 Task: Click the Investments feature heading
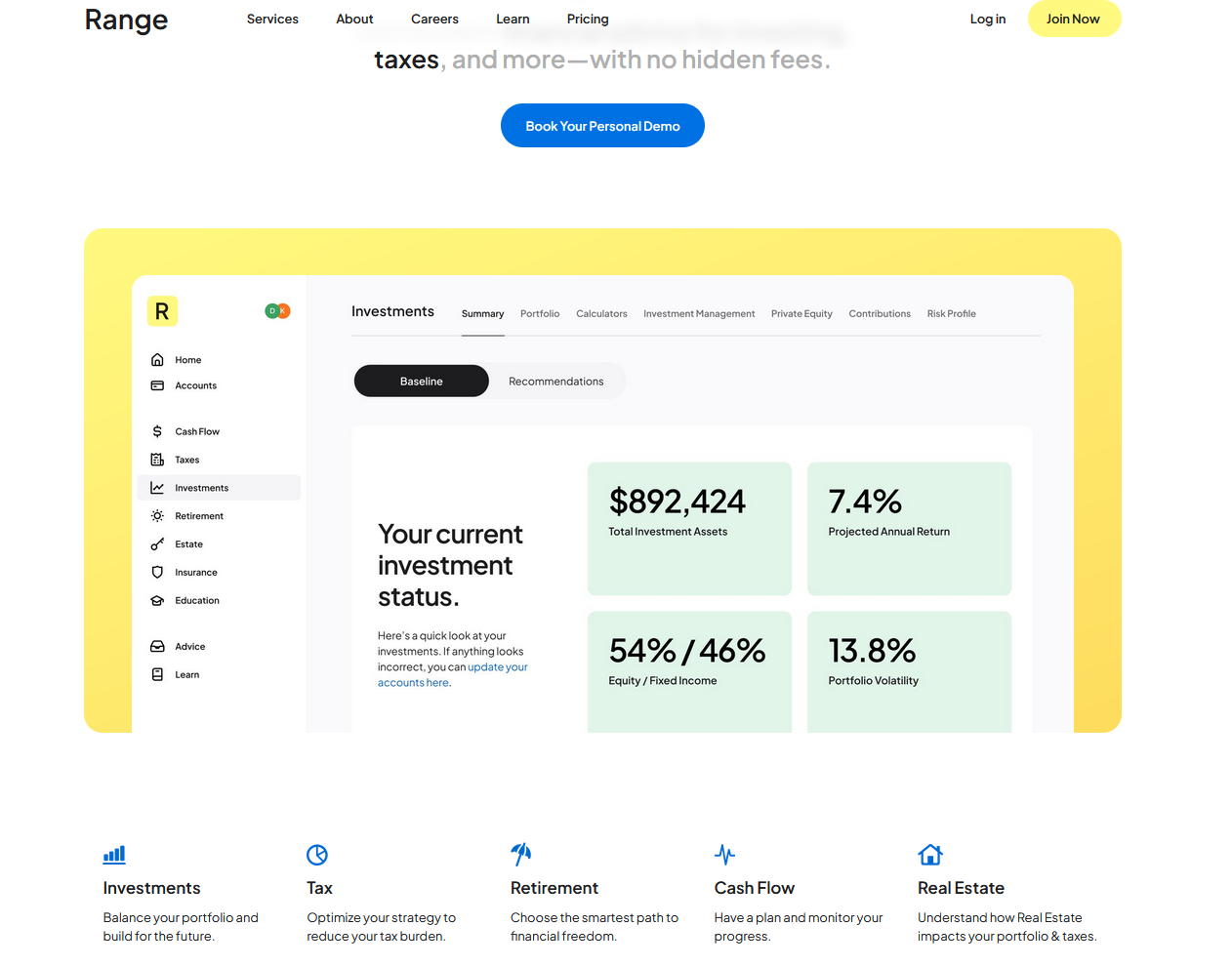pos(151,888)
